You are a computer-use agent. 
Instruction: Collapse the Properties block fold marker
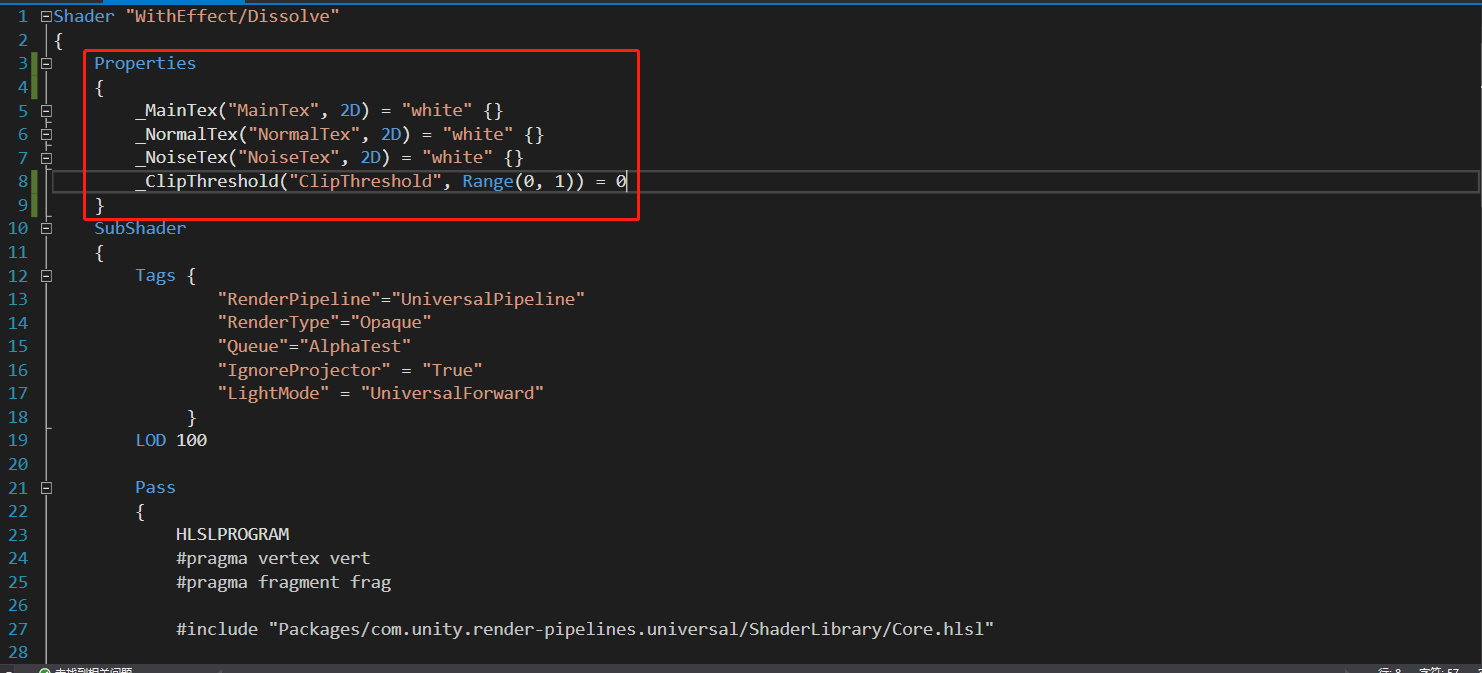pyautogui.click(x=47, y=63)
